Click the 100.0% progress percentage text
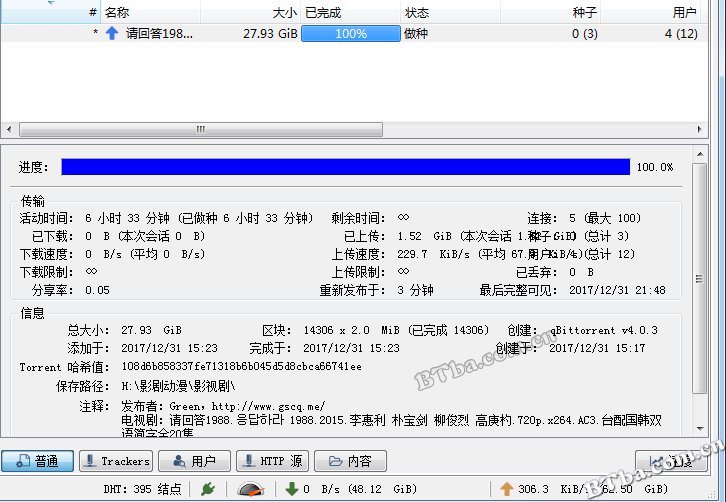This screenshot has width=726, height=502. point(655,167)
